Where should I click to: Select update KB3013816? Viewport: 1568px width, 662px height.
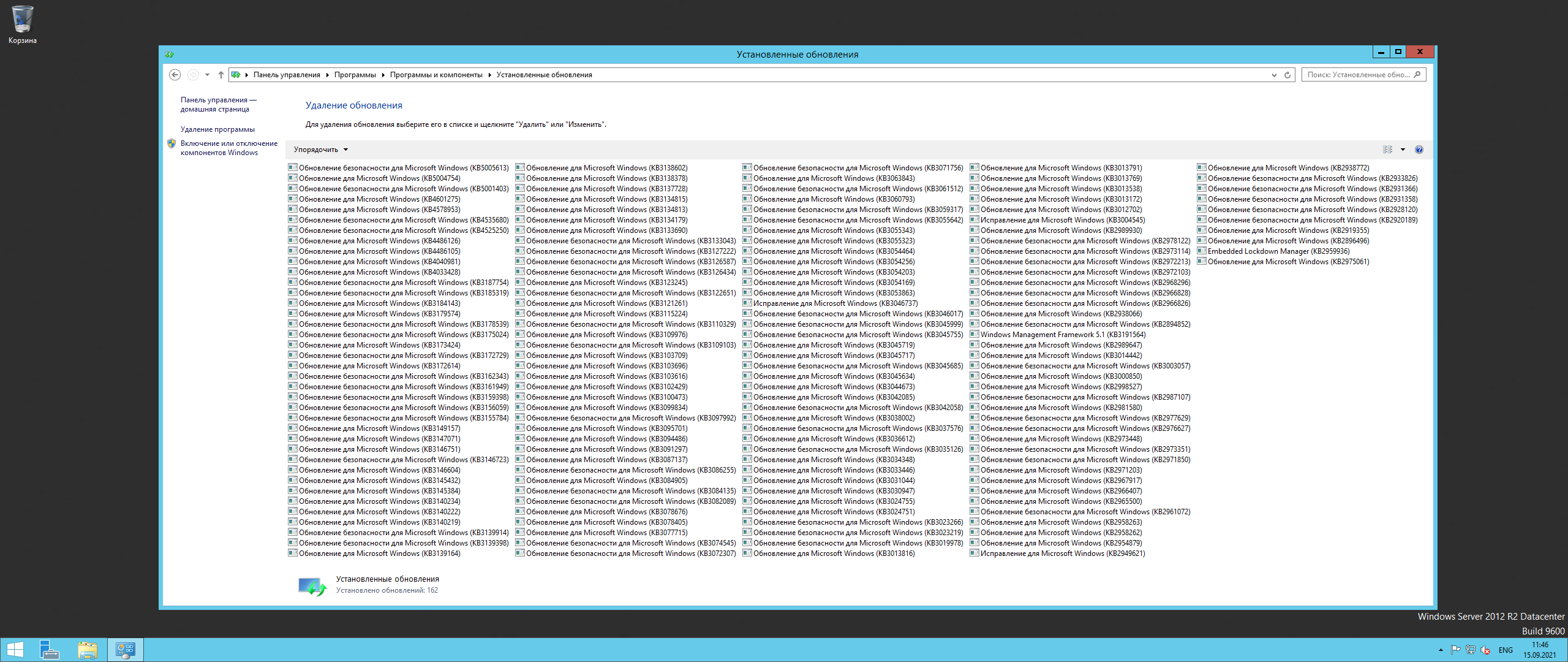pos(829,554)
